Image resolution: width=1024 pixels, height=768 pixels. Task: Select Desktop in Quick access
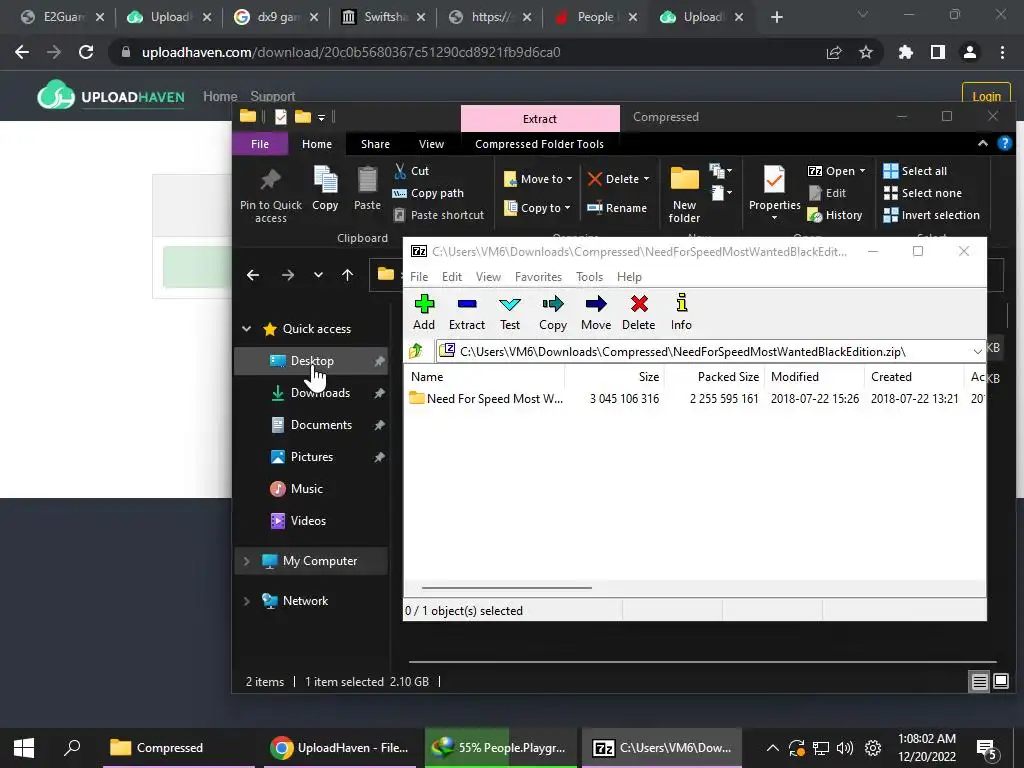pyautogui.click(x=312, y=361)
